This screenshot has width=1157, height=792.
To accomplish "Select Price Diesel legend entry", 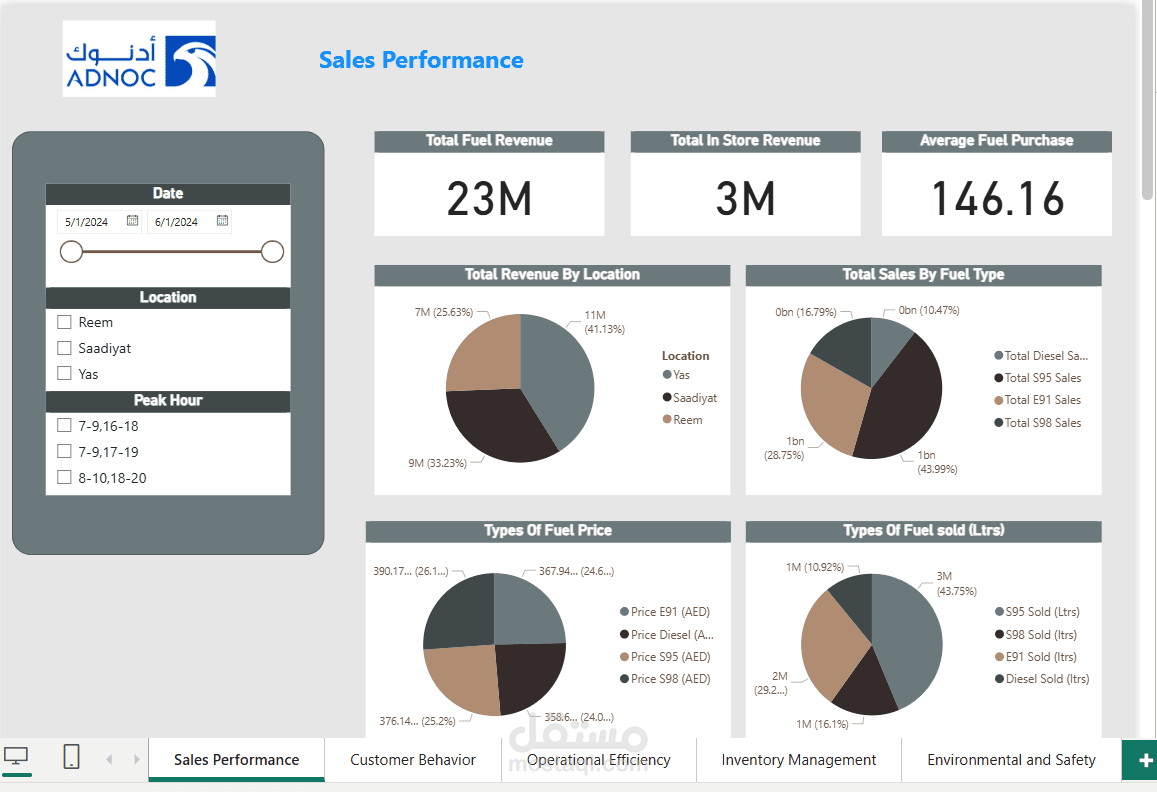I will point(666,635).
